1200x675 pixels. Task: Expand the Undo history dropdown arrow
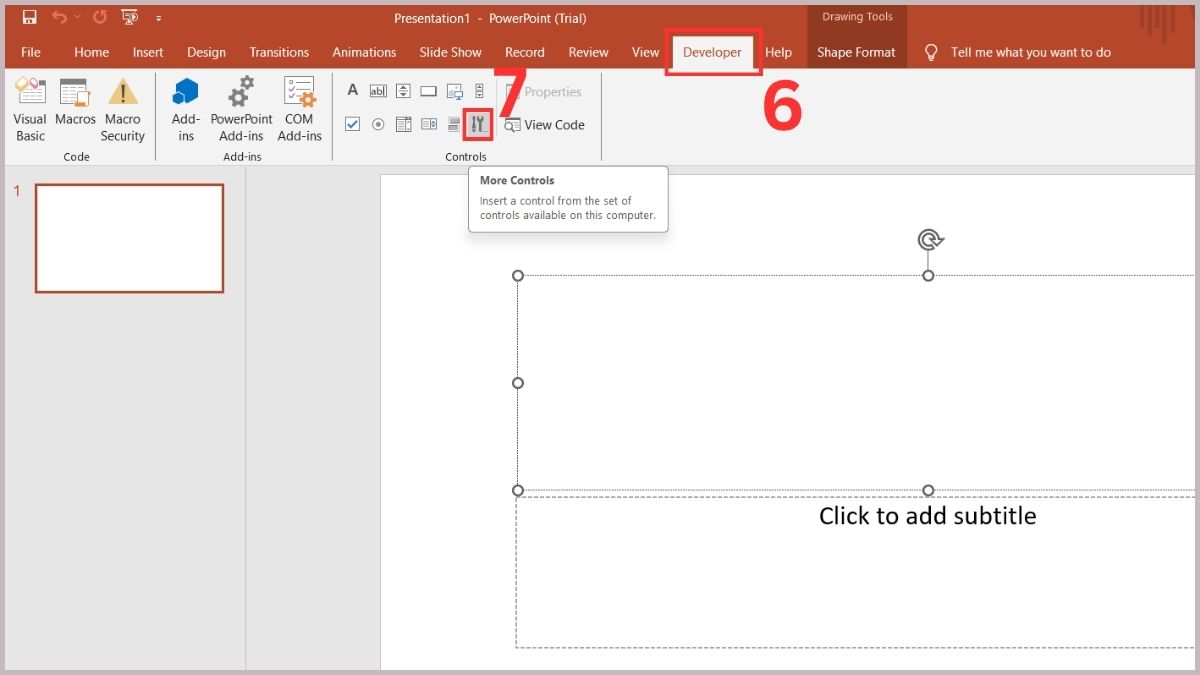(x=78, y=18)
